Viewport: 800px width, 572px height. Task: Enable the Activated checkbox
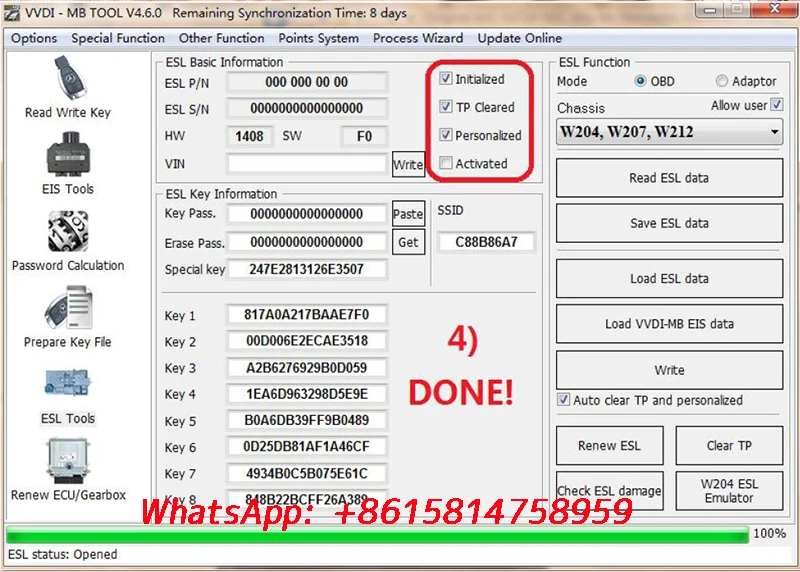(445, 163)
